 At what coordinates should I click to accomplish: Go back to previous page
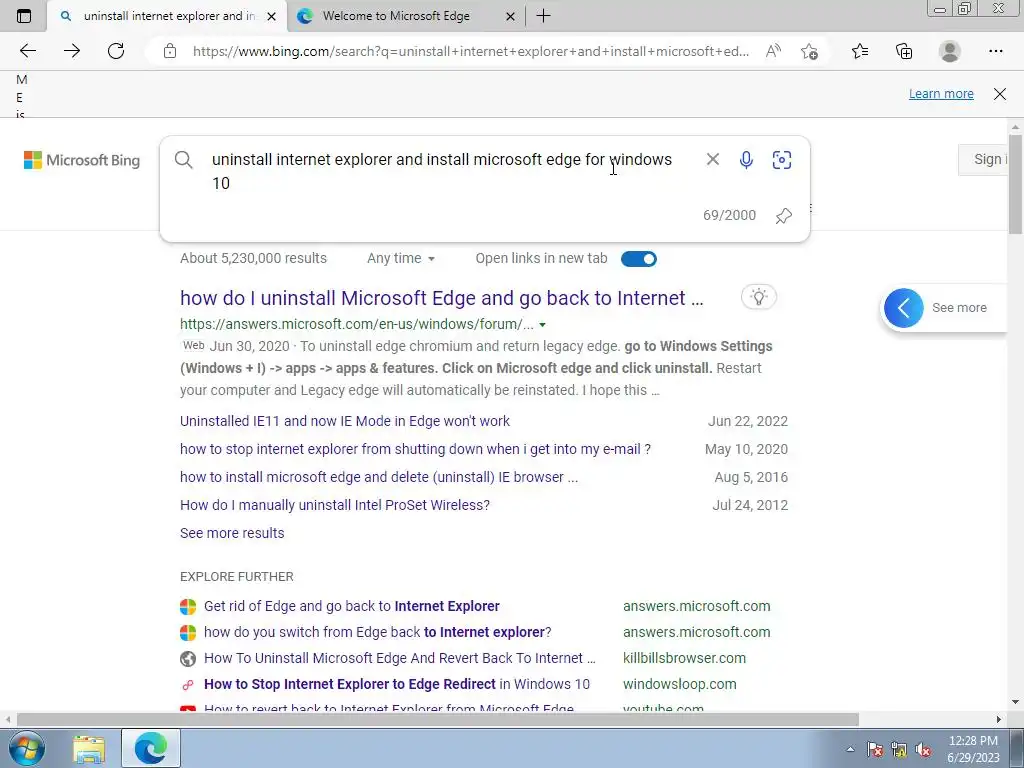tap(27, 51)
